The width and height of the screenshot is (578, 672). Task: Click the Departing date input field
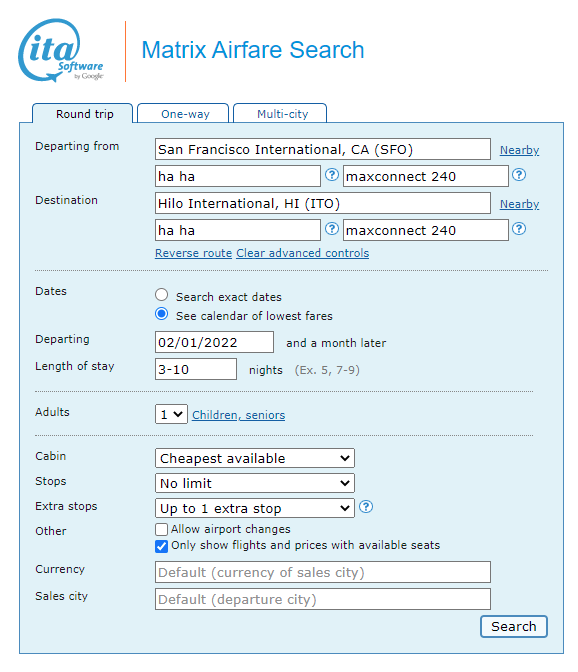pyautogui.click(x=214, y=342)
